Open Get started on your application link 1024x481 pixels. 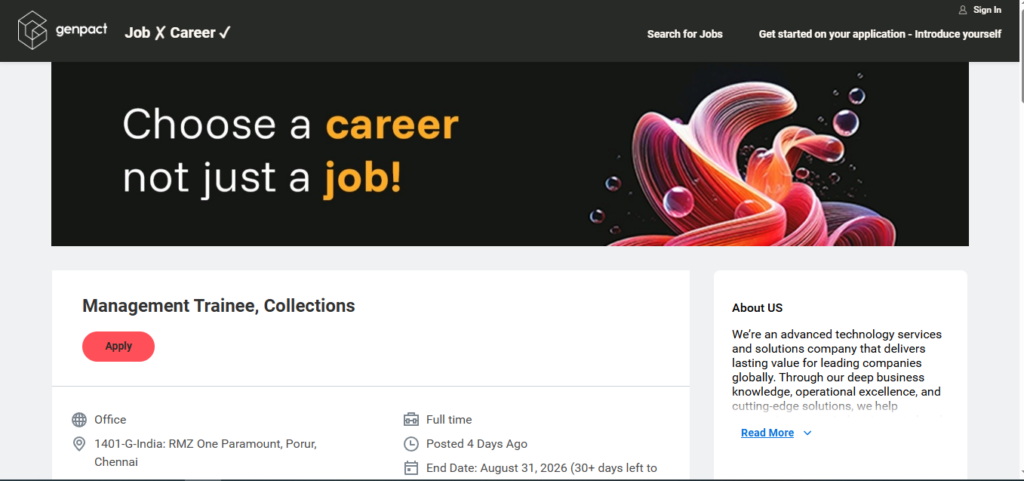click(880, 34)
